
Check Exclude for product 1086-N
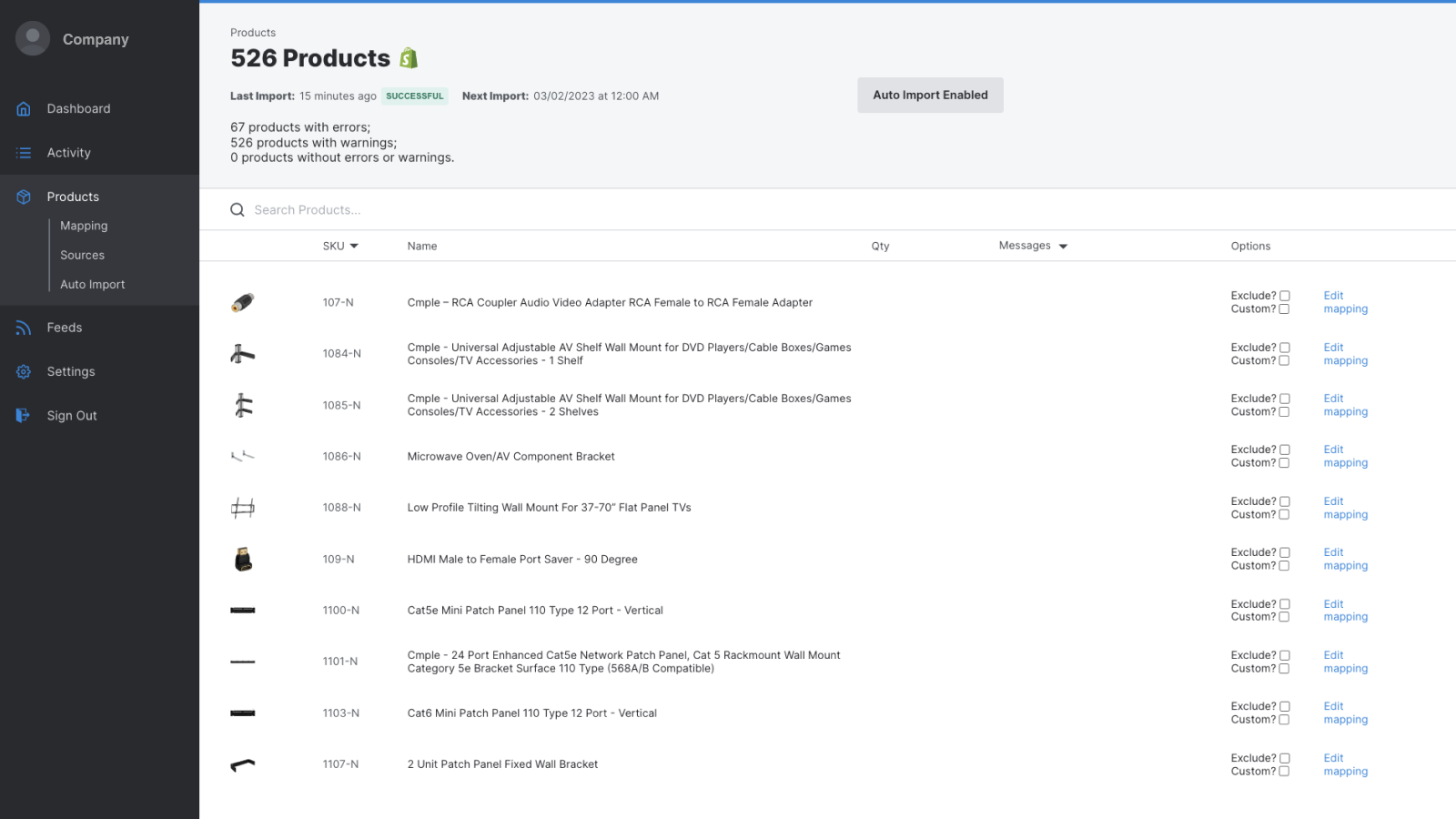click(1285, 450)
